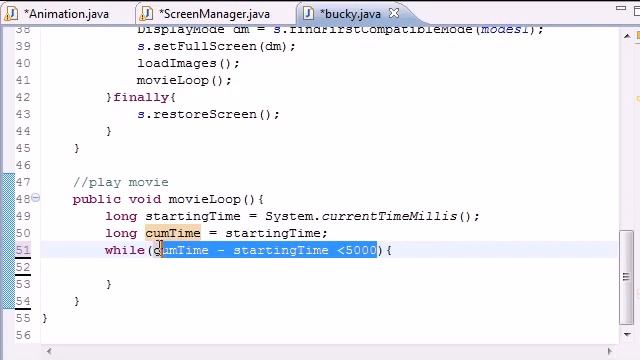Switch to the ScreenManager.java tab
The image size is (640, 360).
[x=214, y=14]
